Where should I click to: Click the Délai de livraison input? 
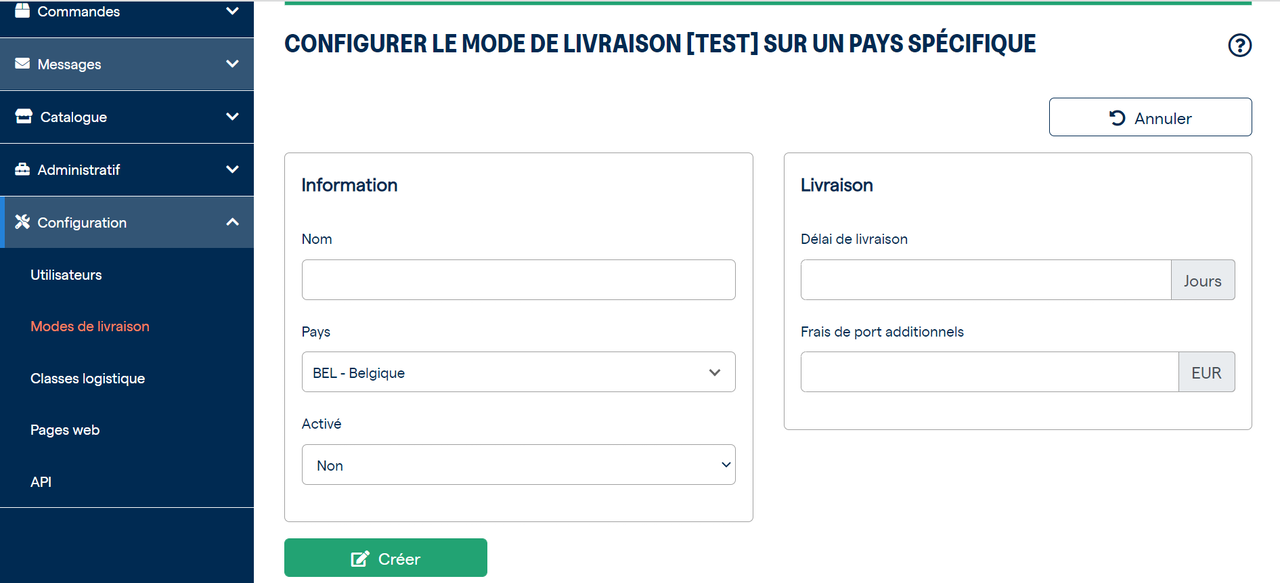point(986,280)
